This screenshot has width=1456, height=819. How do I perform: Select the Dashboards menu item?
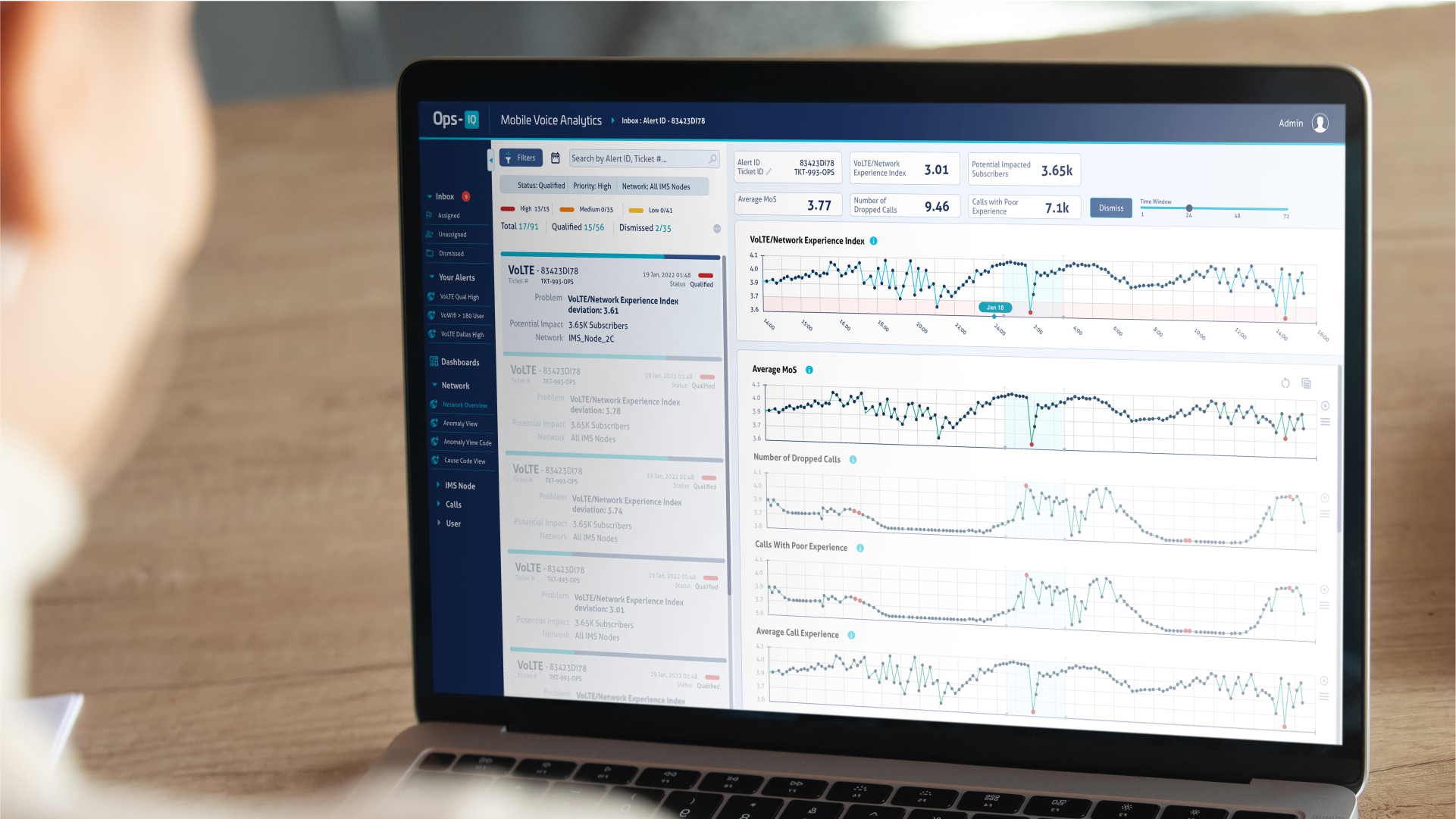coord(459,361)
